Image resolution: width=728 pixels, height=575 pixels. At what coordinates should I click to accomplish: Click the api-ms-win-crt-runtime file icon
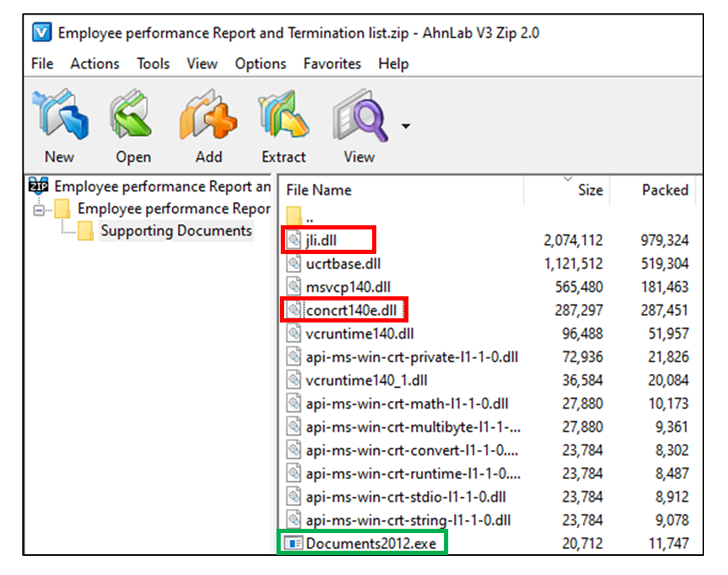coord(293,472)
